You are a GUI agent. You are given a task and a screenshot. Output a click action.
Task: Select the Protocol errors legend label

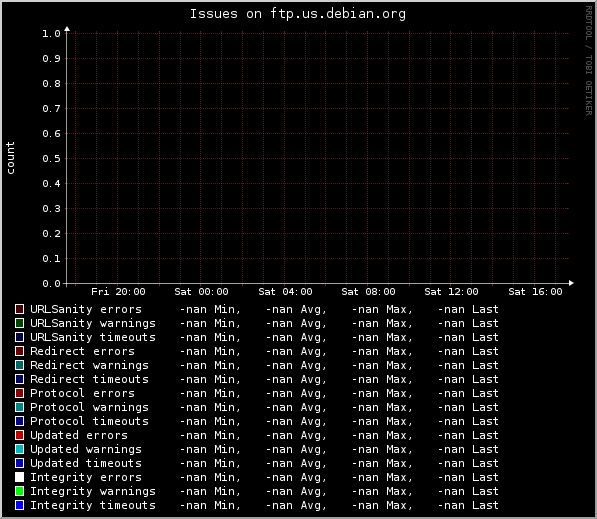coord(82,393)
